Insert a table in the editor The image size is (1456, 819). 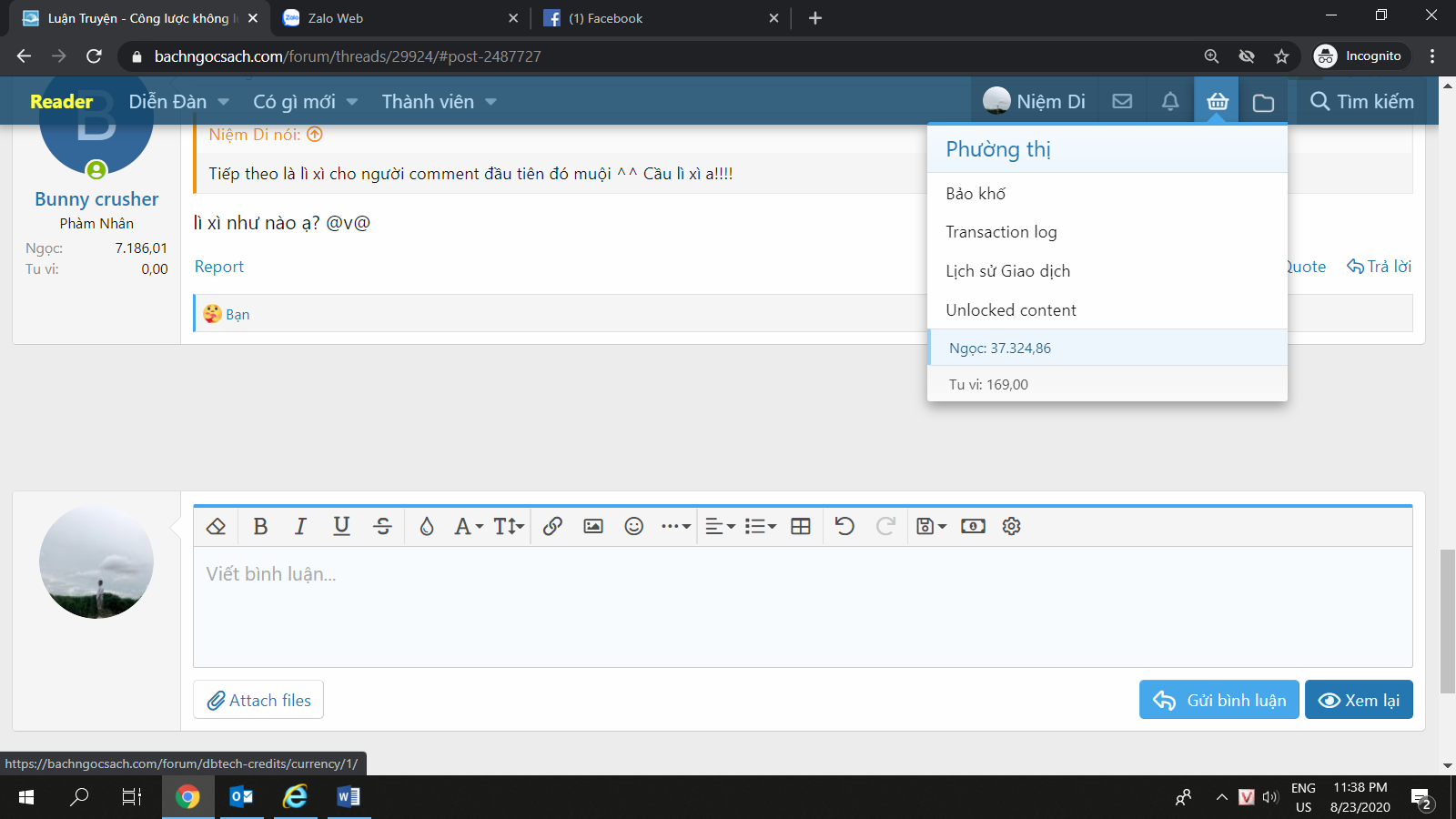pos(801,526)
